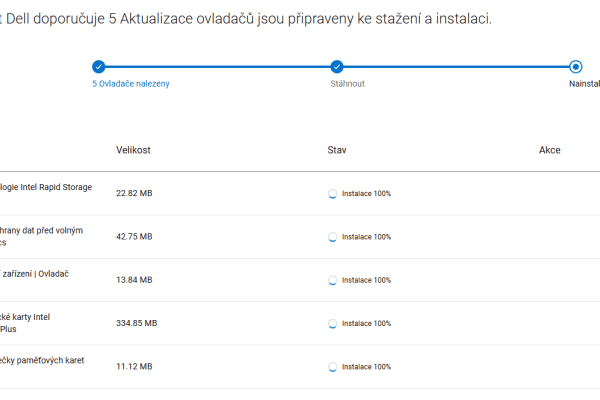The width and height of the screenshot is (600, 400).
Task: Click the spinner in the 11.12 MB row
Action: 333,367
